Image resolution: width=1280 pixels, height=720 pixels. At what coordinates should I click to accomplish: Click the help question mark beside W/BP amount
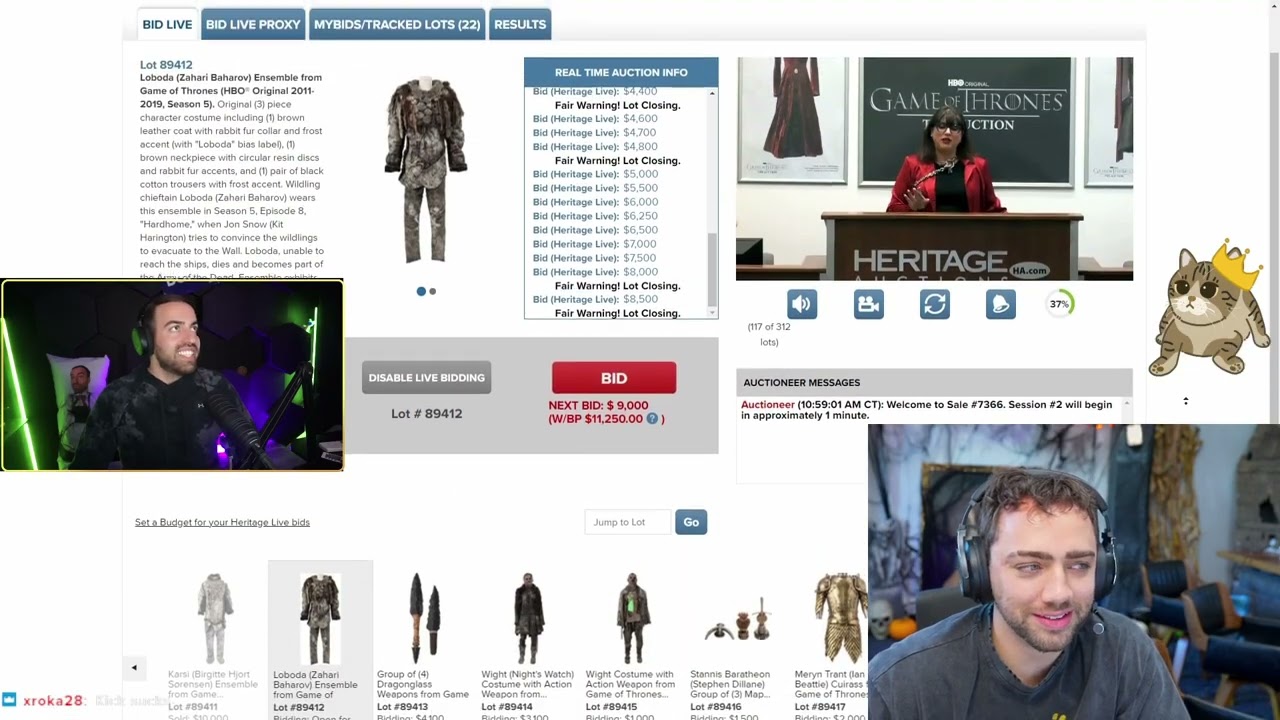coord(652,419)
